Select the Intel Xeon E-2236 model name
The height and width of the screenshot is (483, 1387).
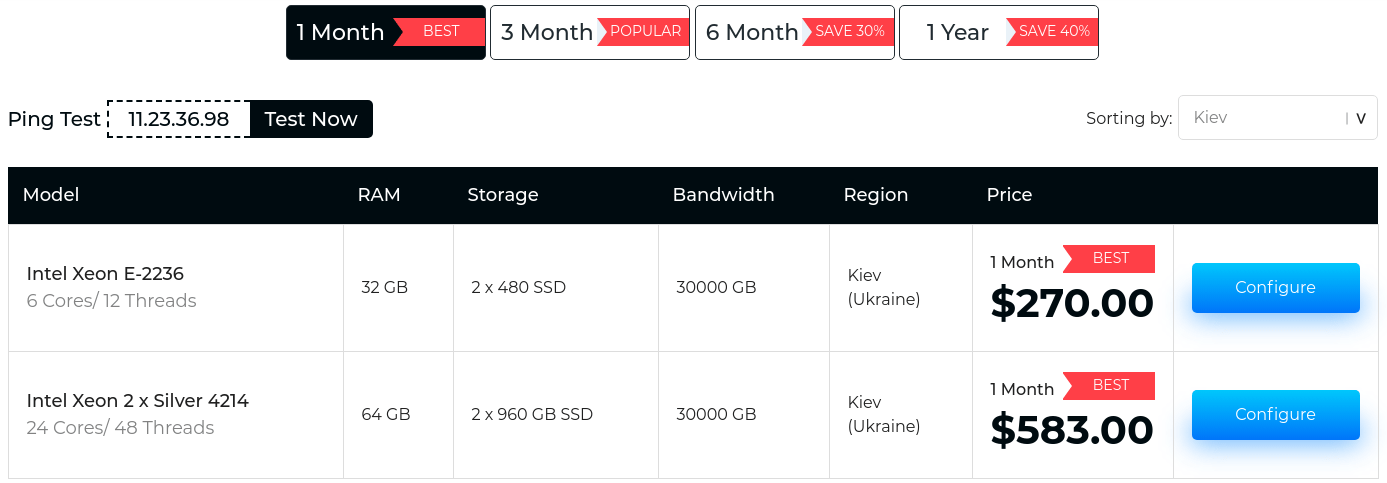105,274
